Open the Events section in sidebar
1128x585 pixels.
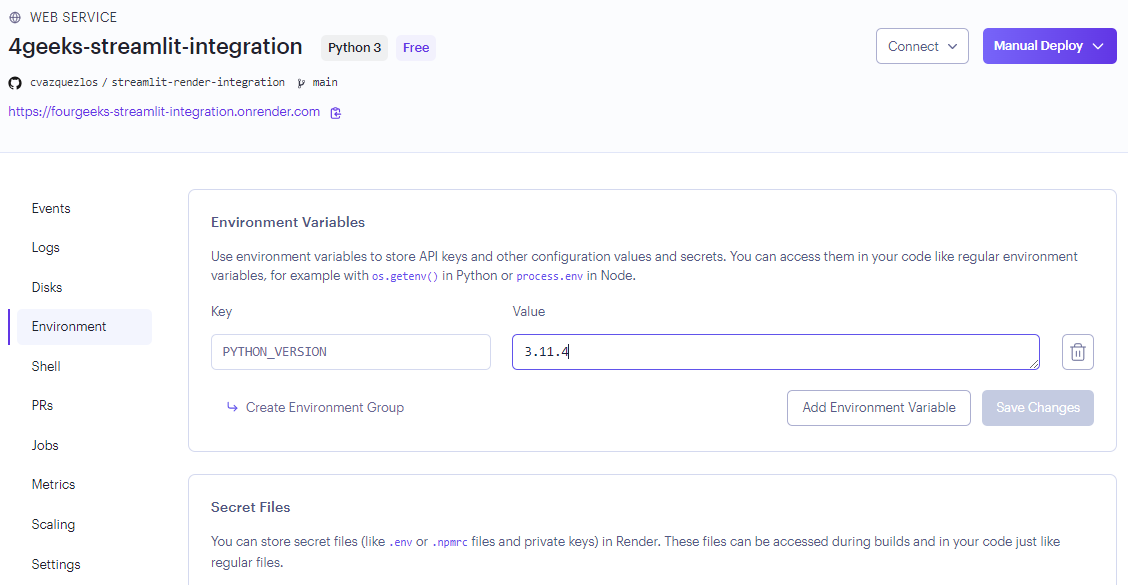tap(51, 209)
